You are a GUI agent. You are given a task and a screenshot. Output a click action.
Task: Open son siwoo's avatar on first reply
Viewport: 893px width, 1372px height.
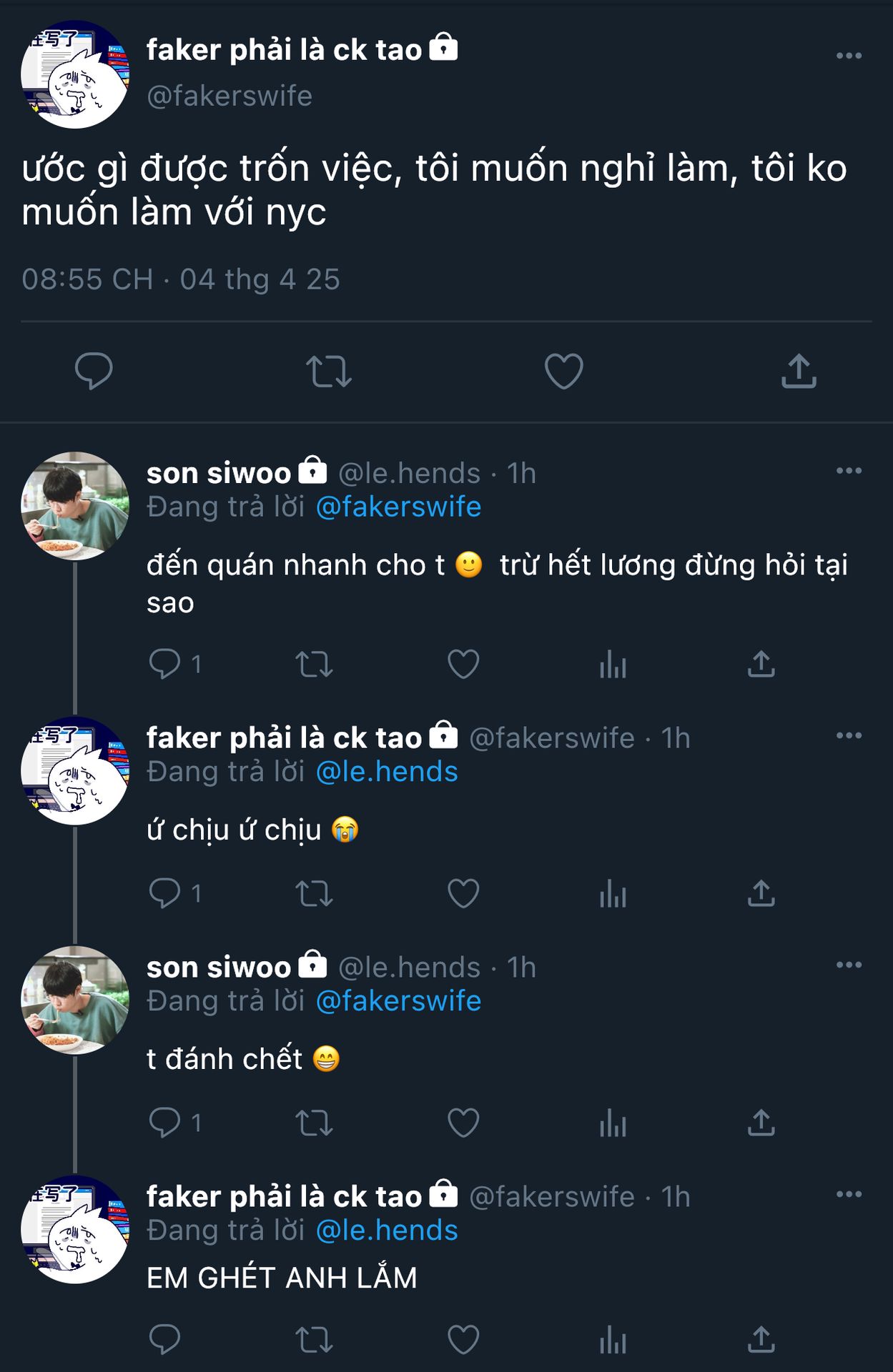click(x=75, y=506)
